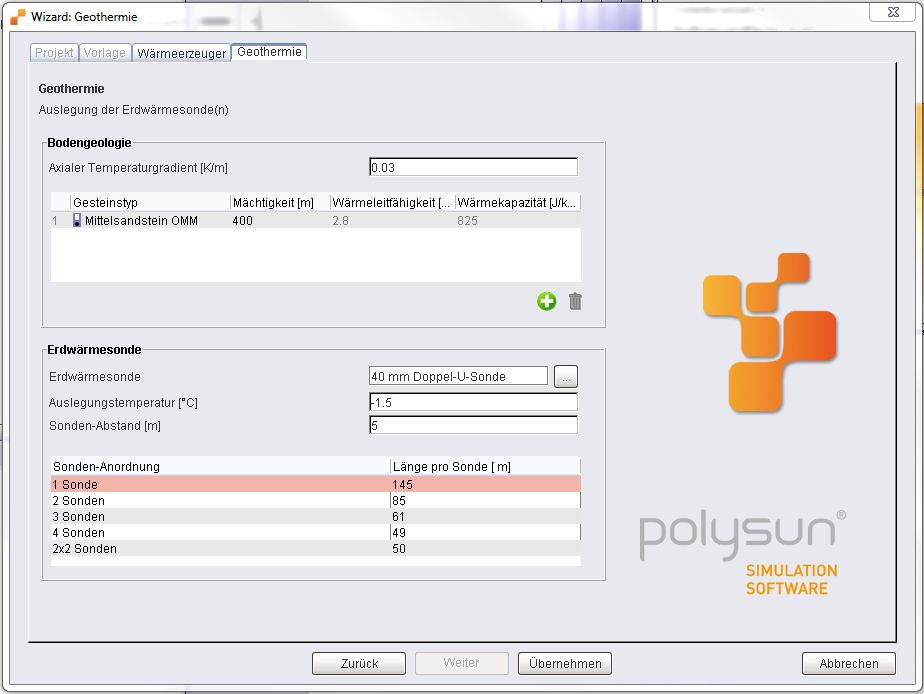This screenshot has height=694, width=924.
Task: Click the length value 50
Action: [x=399, y=548]
